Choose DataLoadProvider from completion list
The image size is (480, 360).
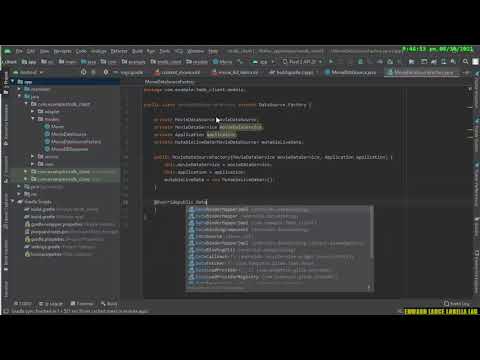pos(279,270)
